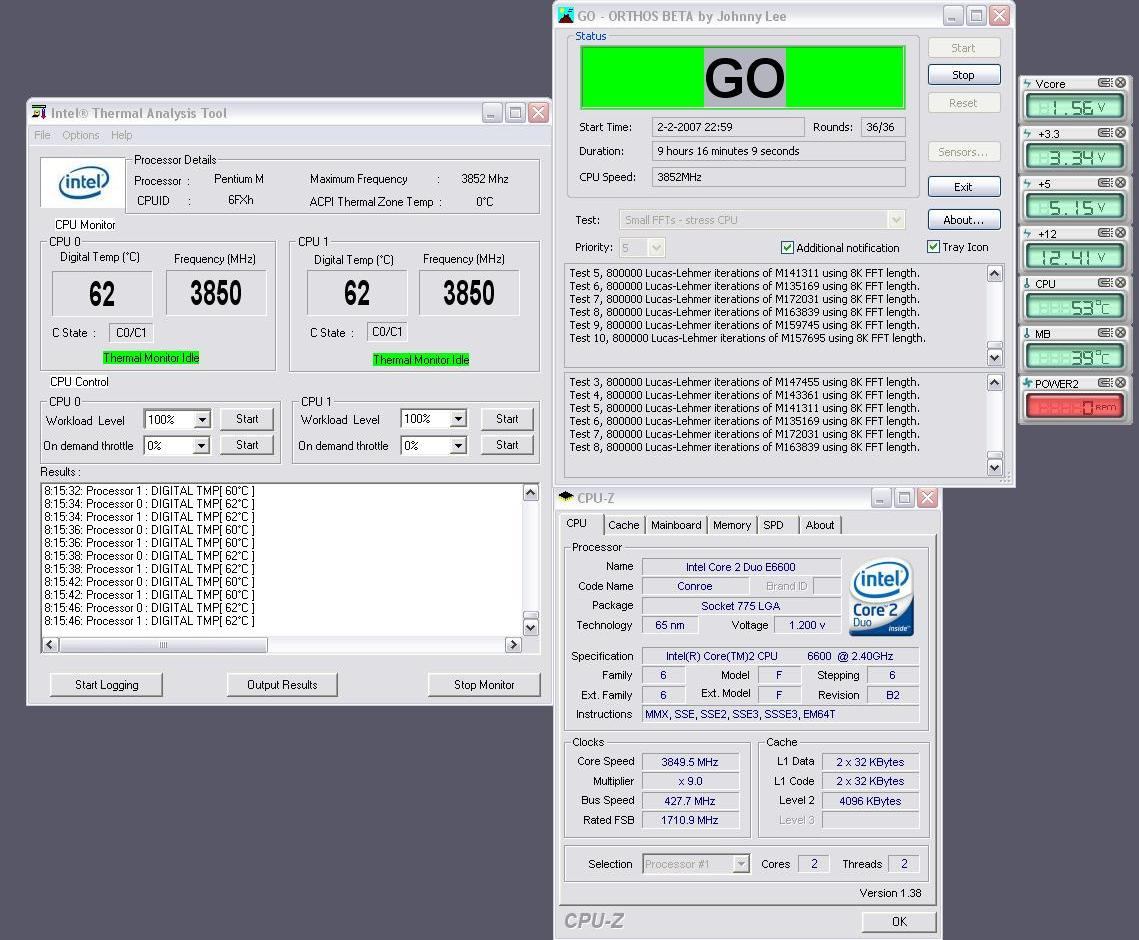
Task: Open CPU 0 Workload Level dropdown
Action: click(x=203, y=419)
